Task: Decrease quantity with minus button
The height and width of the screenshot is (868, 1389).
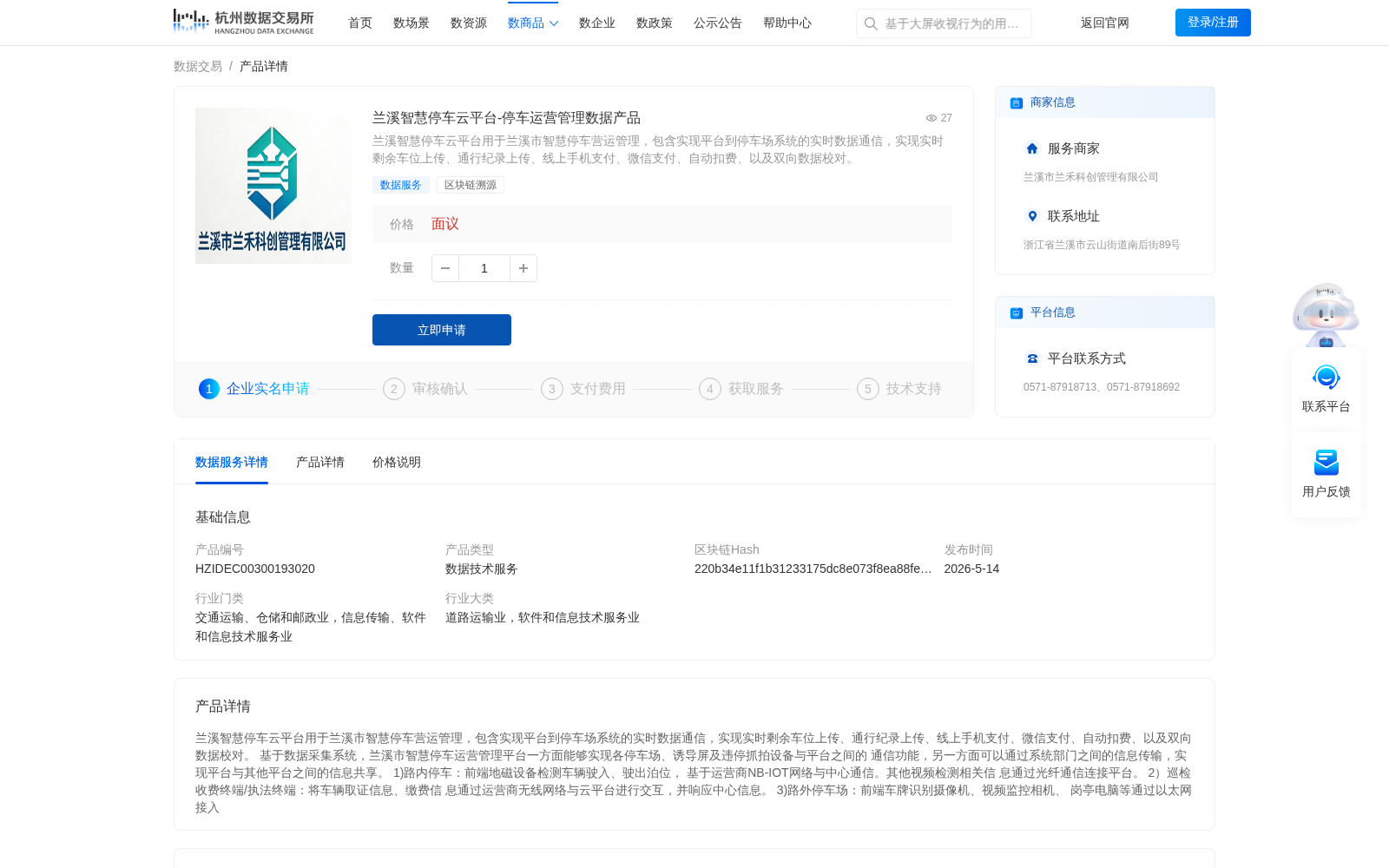Action: (445, 268)
